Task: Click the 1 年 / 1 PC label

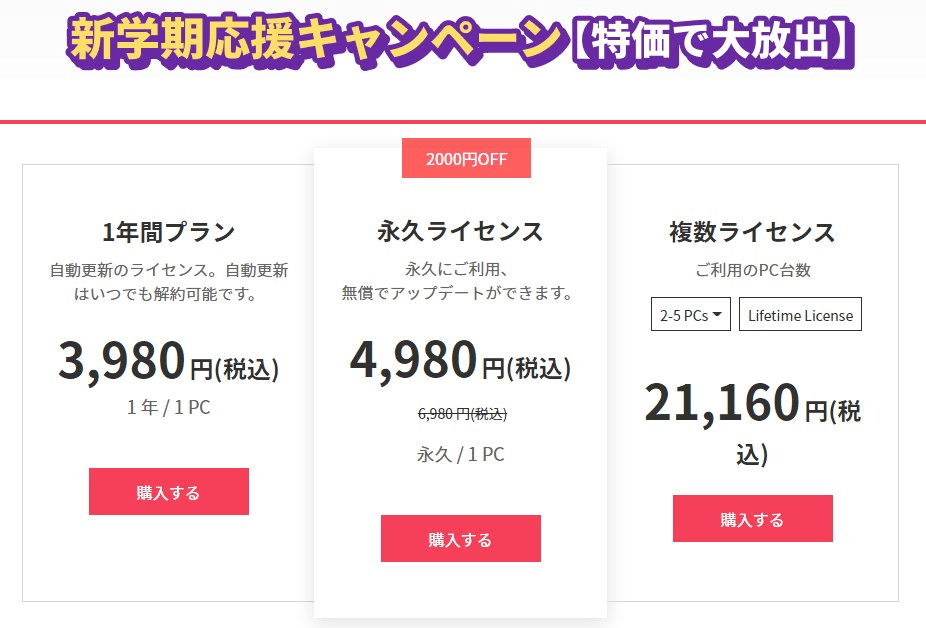Action: (169, 407)
